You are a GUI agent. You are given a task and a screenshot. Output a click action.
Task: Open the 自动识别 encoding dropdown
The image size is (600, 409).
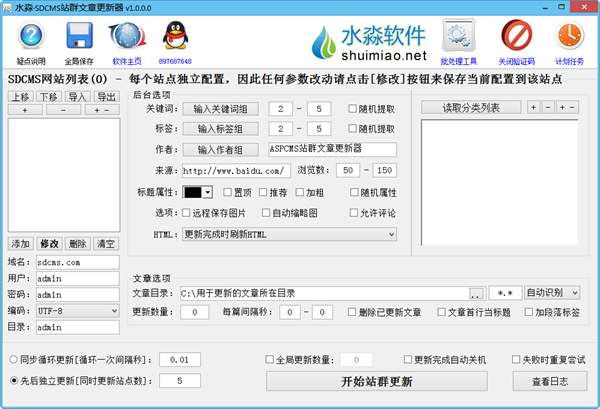(x=552, y=293)
